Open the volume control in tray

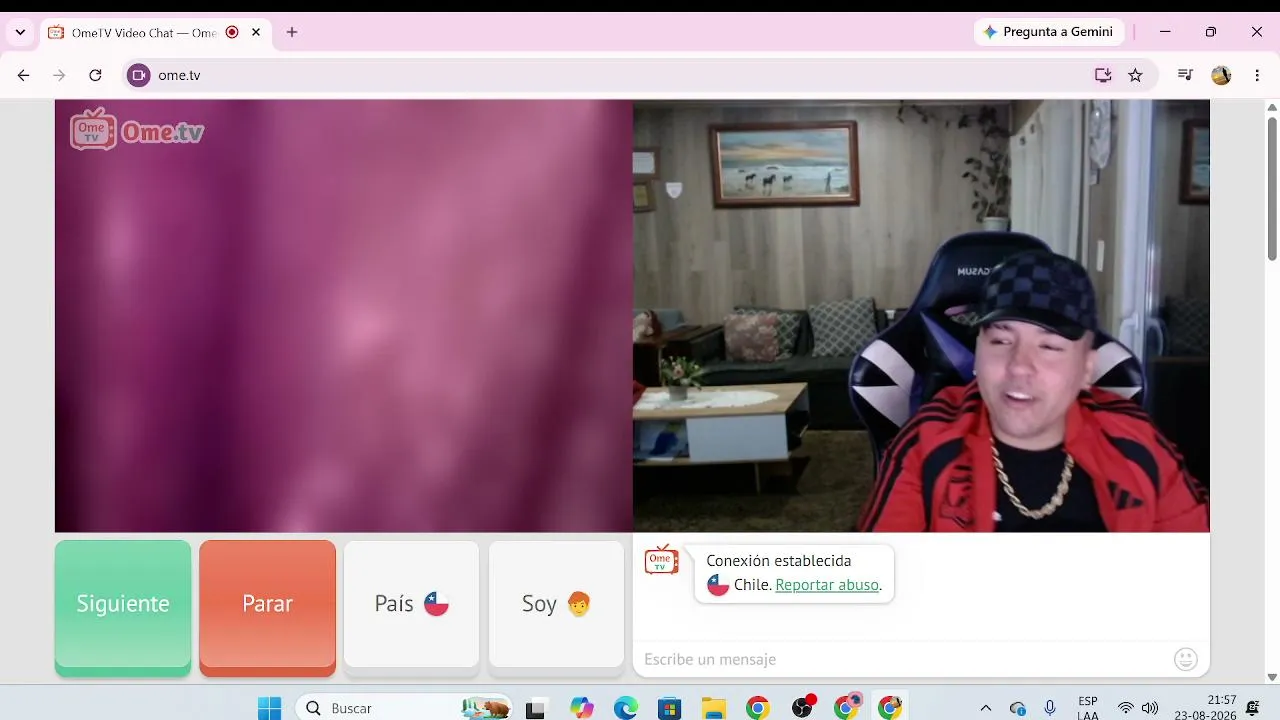pos(1150,708)
